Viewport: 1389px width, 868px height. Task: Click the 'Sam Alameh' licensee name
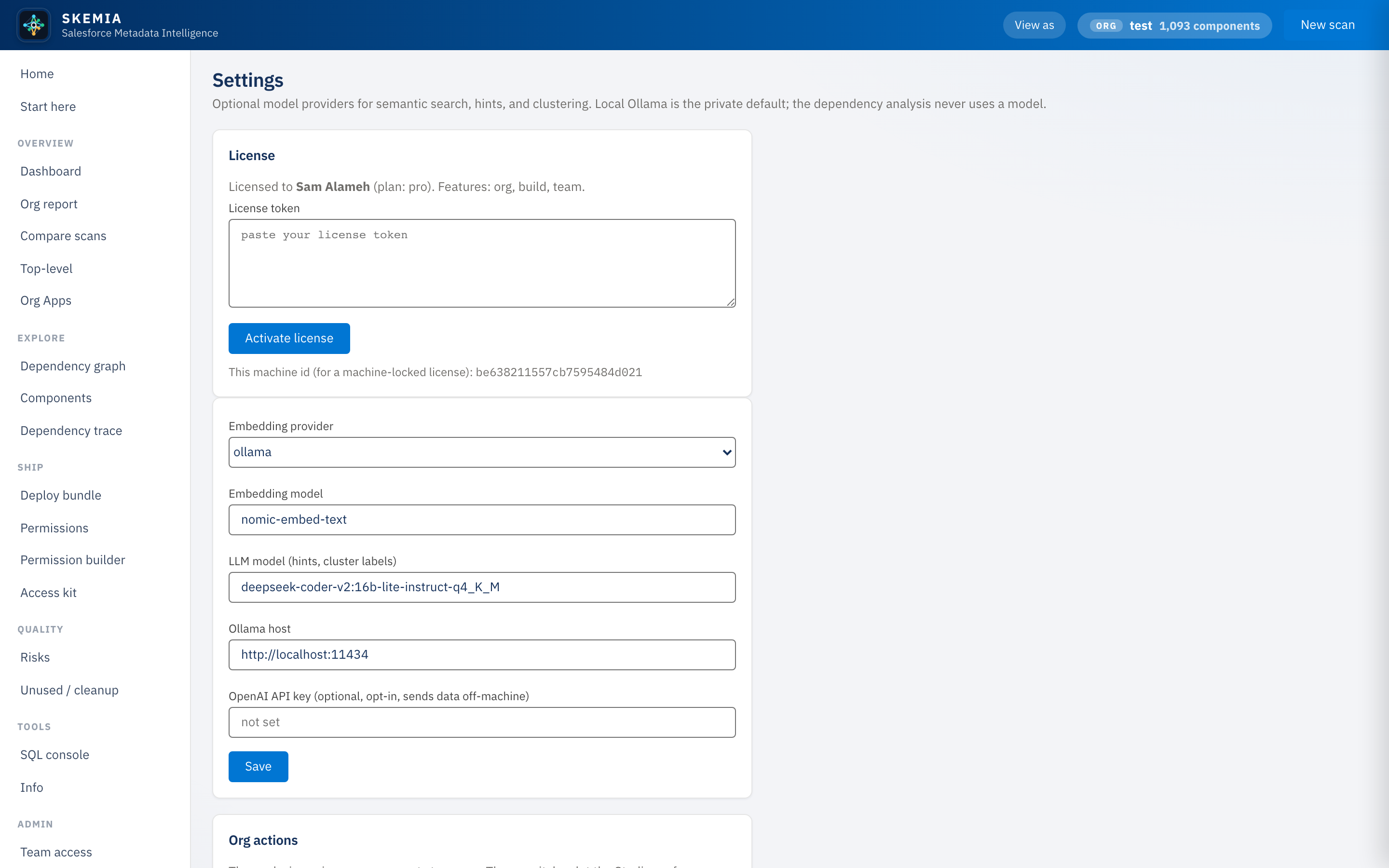[332, 187]
